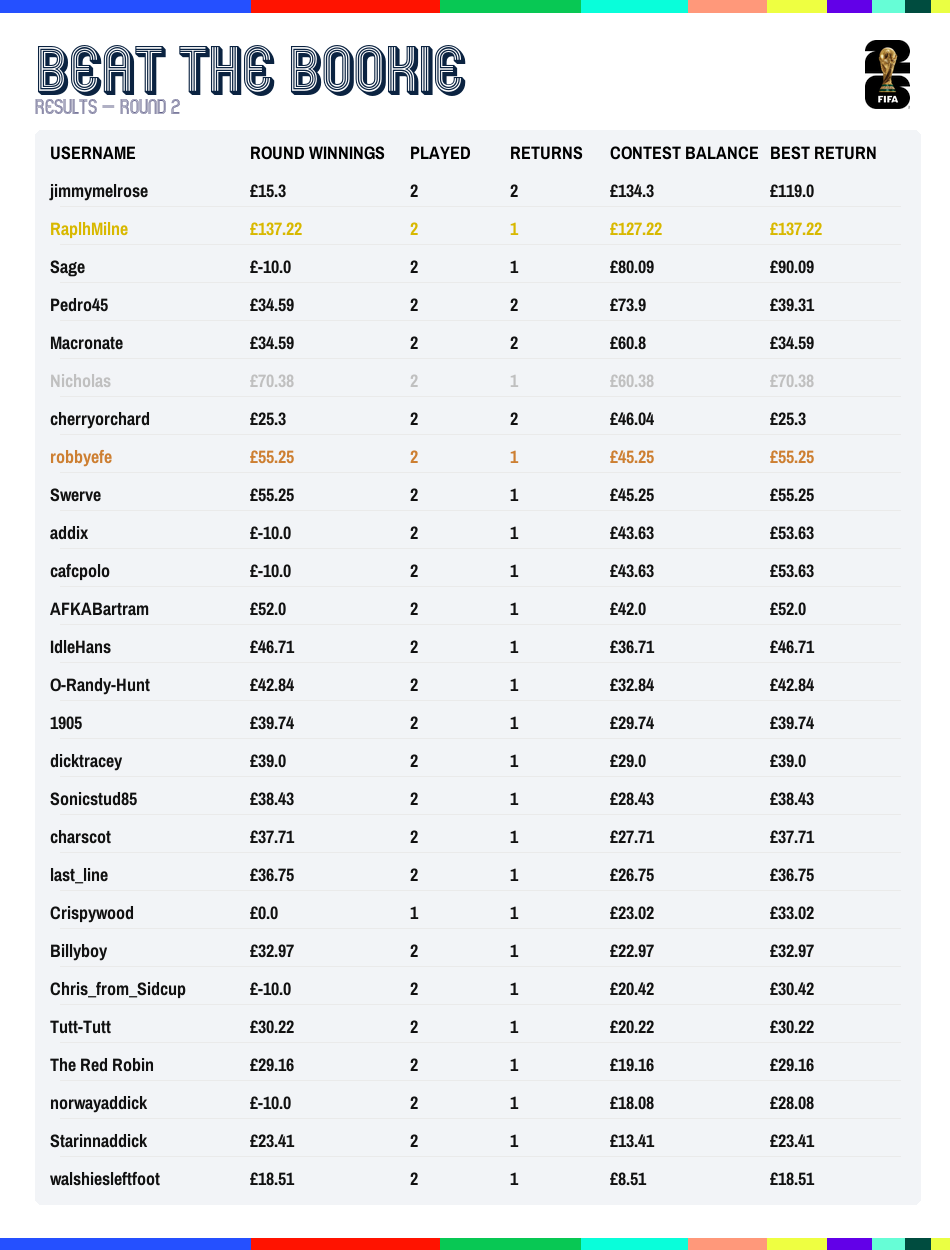The height and width of the screenshot is (1250, 950).
Task: Open the highlighted RaplhMilne username
Action: coord(89,229)
